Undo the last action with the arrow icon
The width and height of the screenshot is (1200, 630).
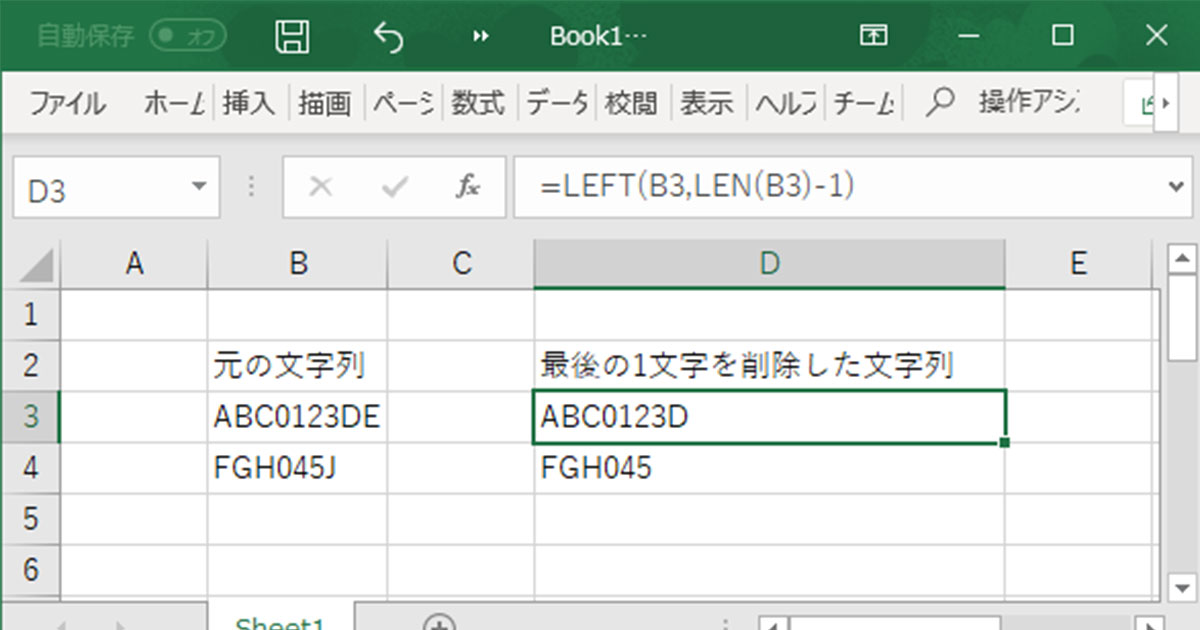(388, 37)
